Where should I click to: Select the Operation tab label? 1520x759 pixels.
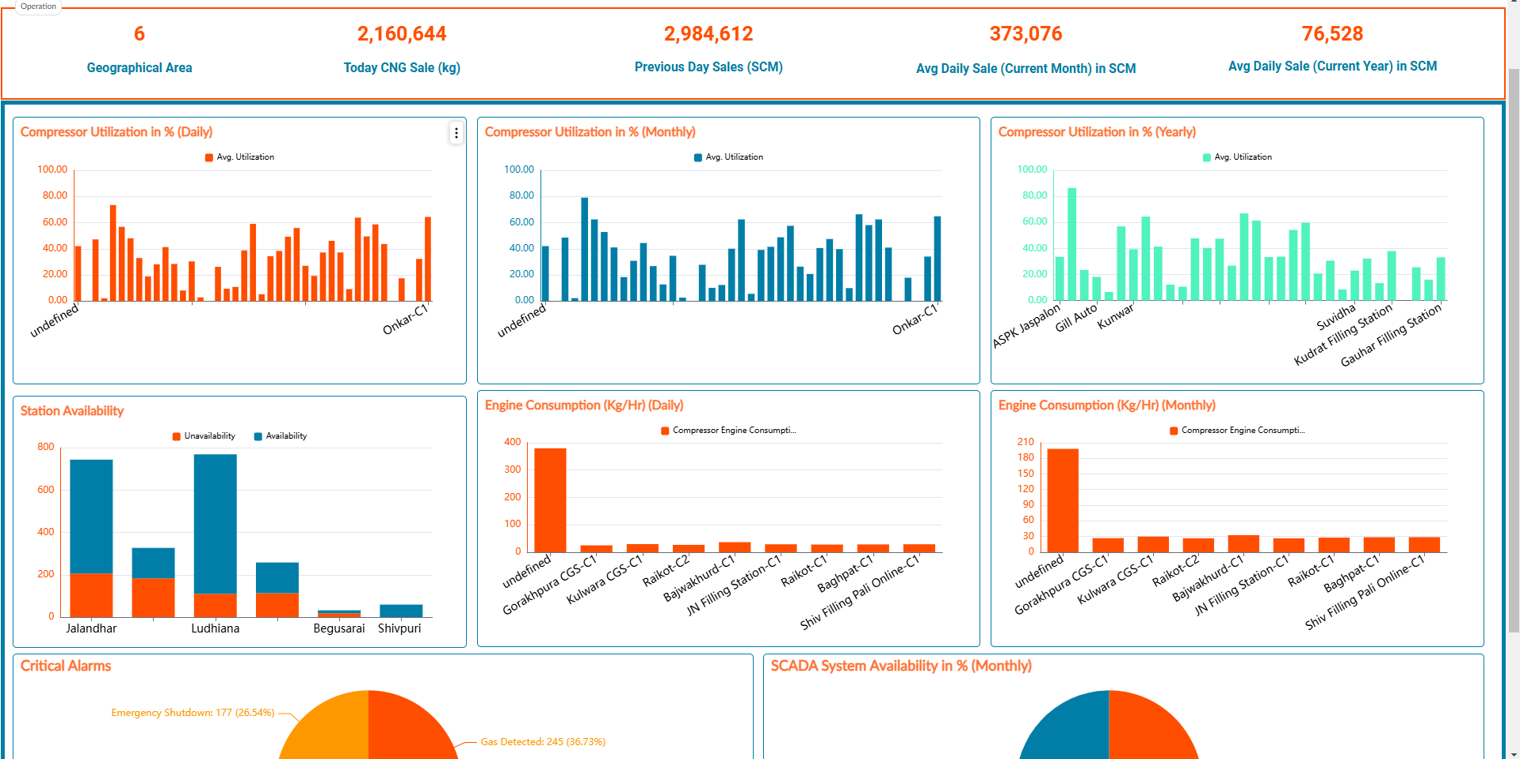[x=39, y=6]
